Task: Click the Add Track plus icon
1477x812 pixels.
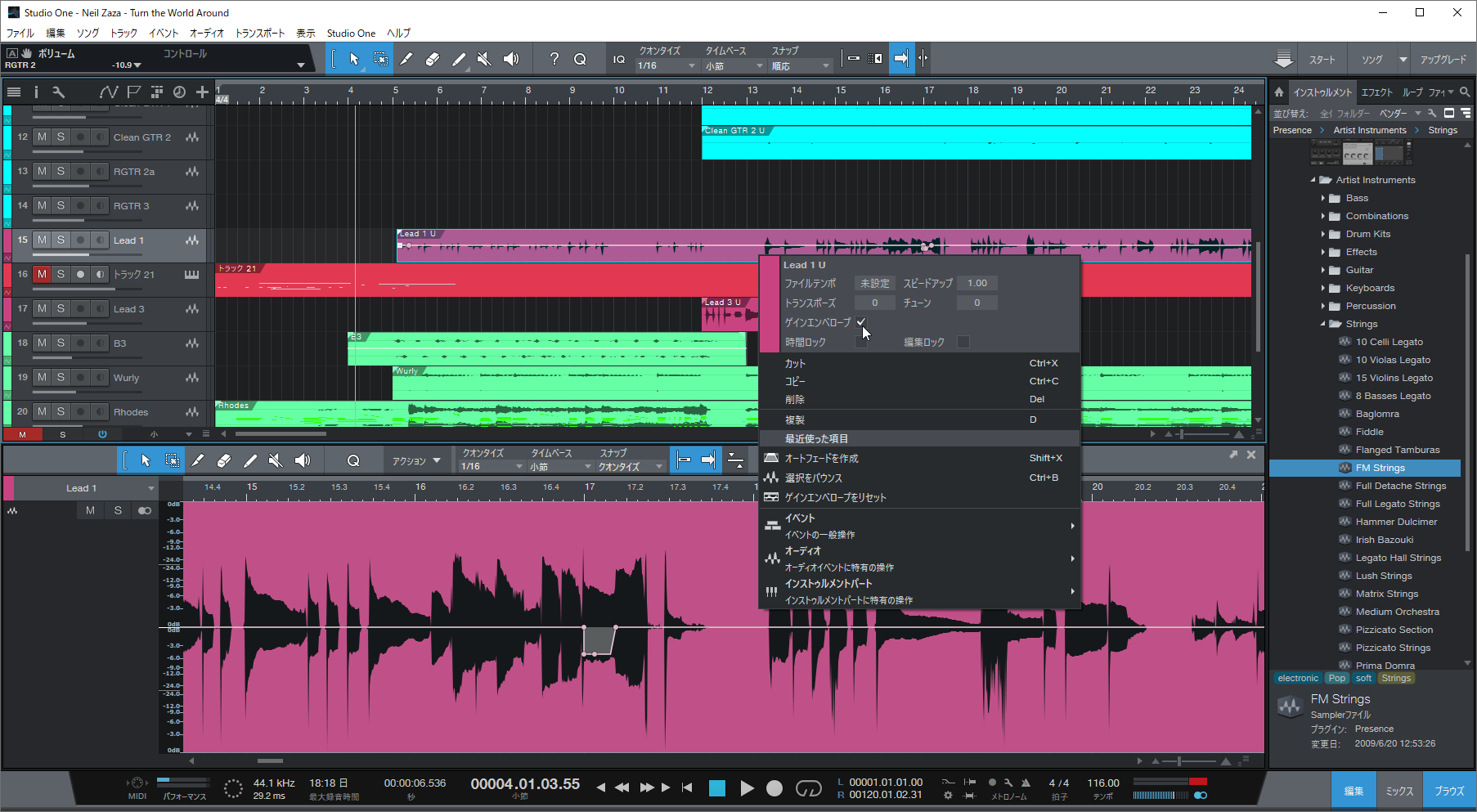Action: (x=202, y=92)
